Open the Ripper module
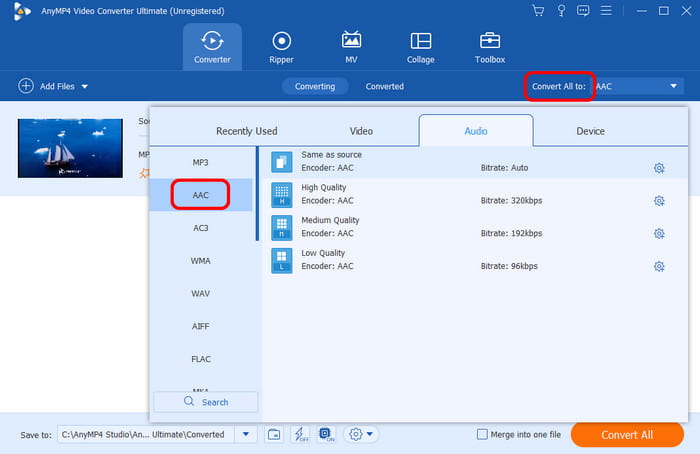700x454 pixels. coord(281,47)
